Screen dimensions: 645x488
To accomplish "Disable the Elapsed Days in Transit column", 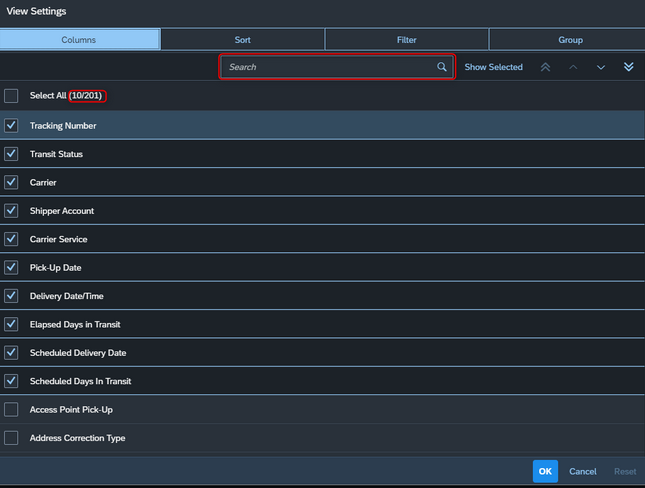I will coord(11,324).
